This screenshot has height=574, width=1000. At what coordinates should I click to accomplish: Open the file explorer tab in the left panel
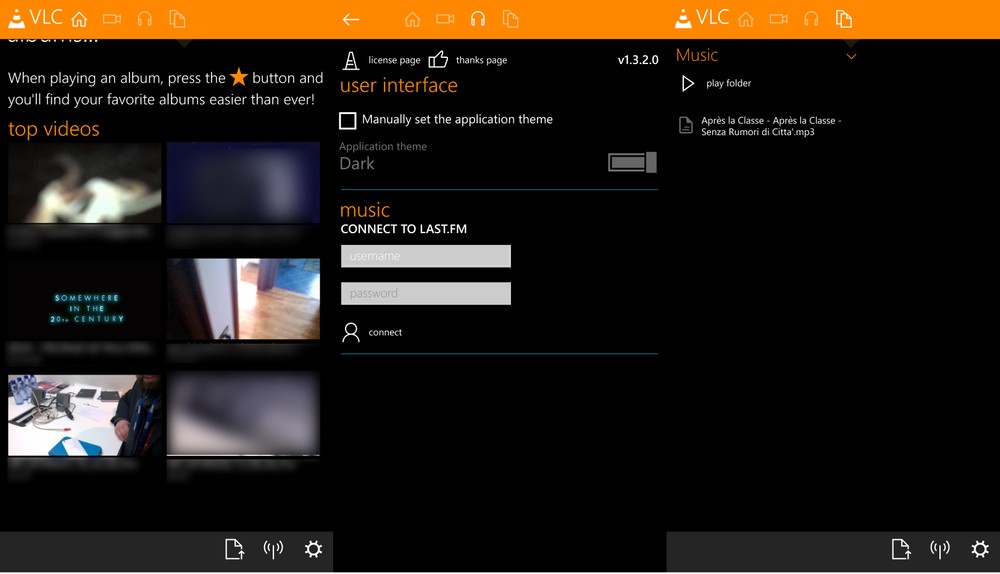click(177, 19)
